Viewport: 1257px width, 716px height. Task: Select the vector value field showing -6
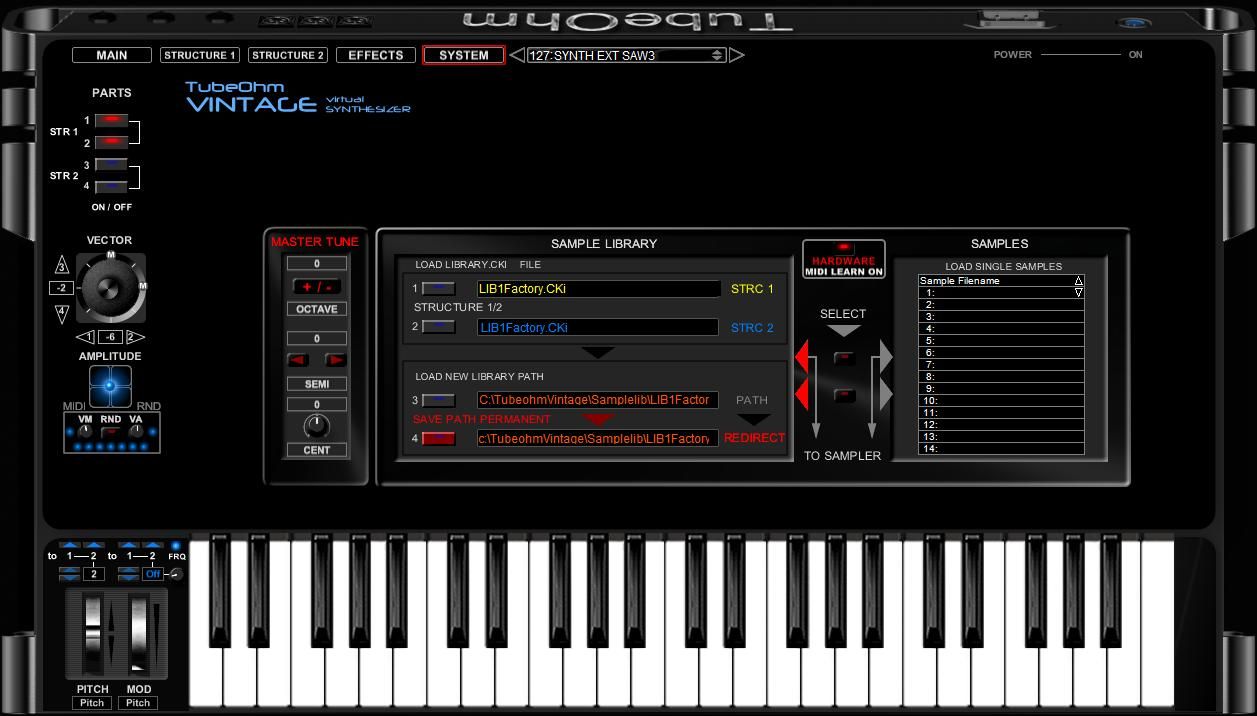tap(110, 337)
